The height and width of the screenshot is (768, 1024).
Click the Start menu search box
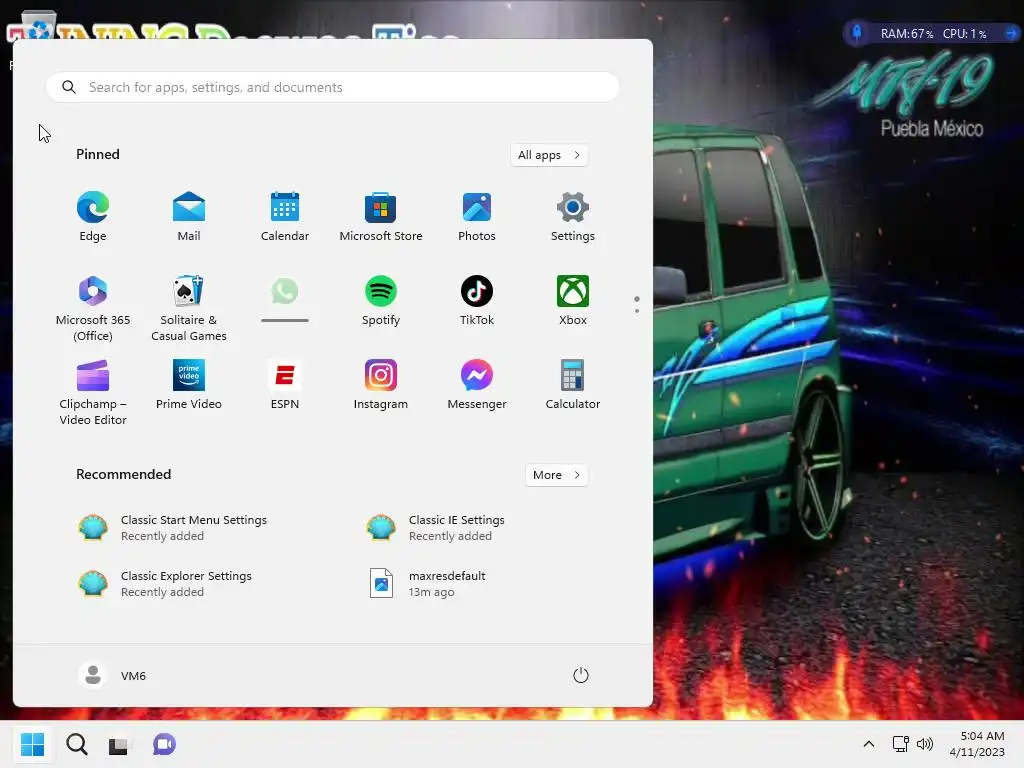click(332, 87)
